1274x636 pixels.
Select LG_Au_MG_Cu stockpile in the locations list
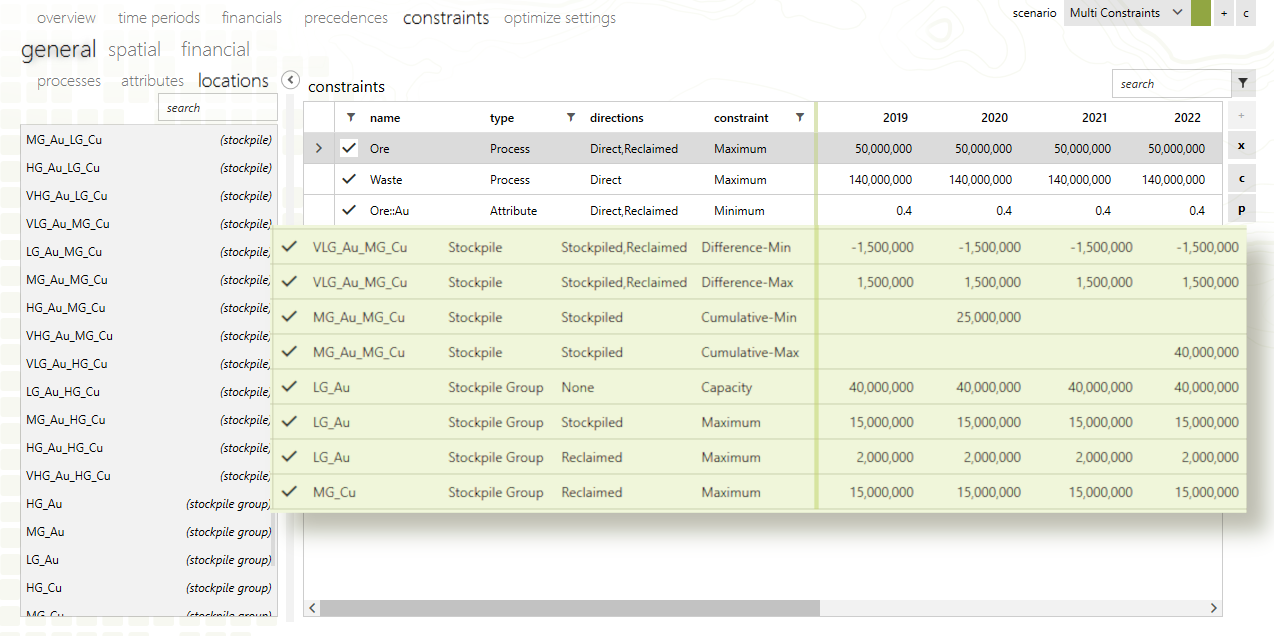coord(146,251)
